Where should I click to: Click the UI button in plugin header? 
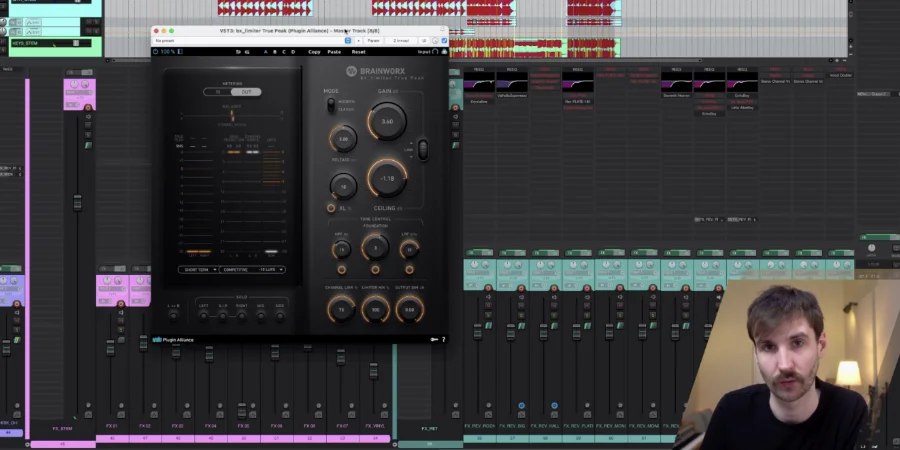tap(424, 41)
